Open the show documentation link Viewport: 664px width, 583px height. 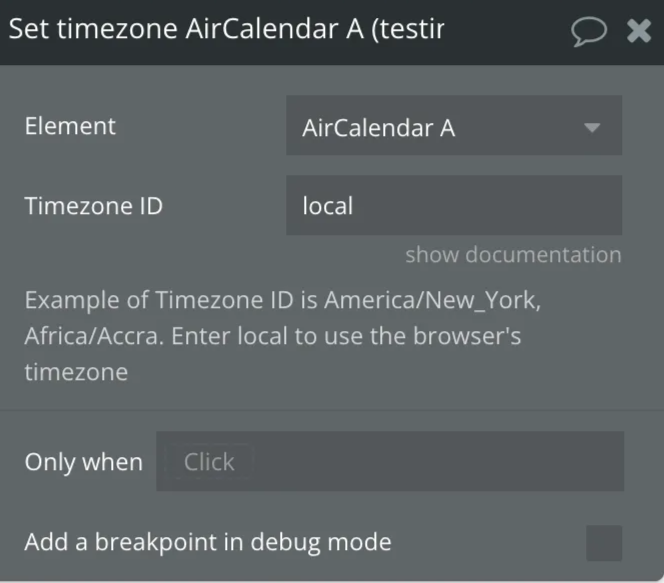pos(513,255)
